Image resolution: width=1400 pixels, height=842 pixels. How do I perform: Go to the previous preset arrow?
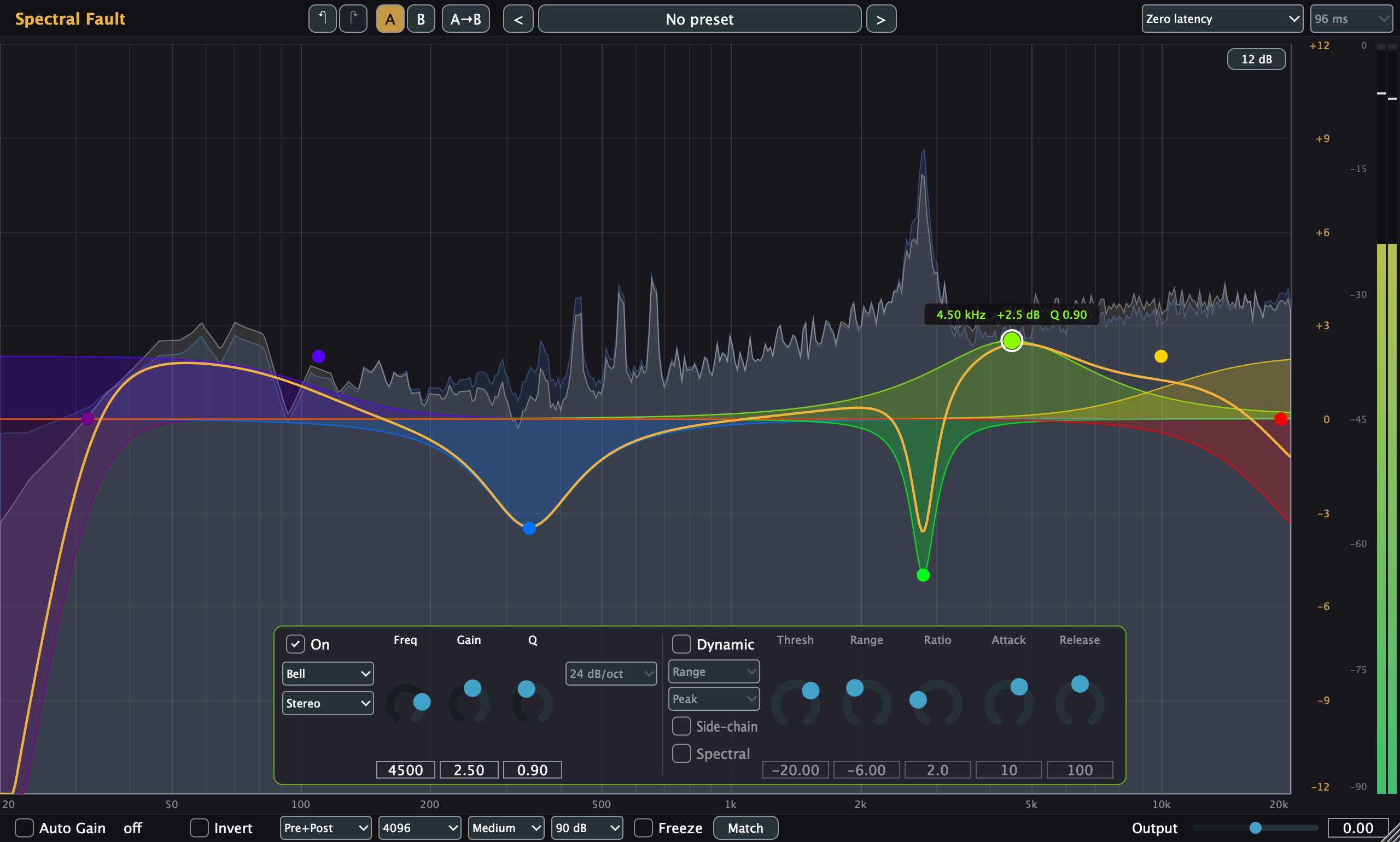(518, 19)
